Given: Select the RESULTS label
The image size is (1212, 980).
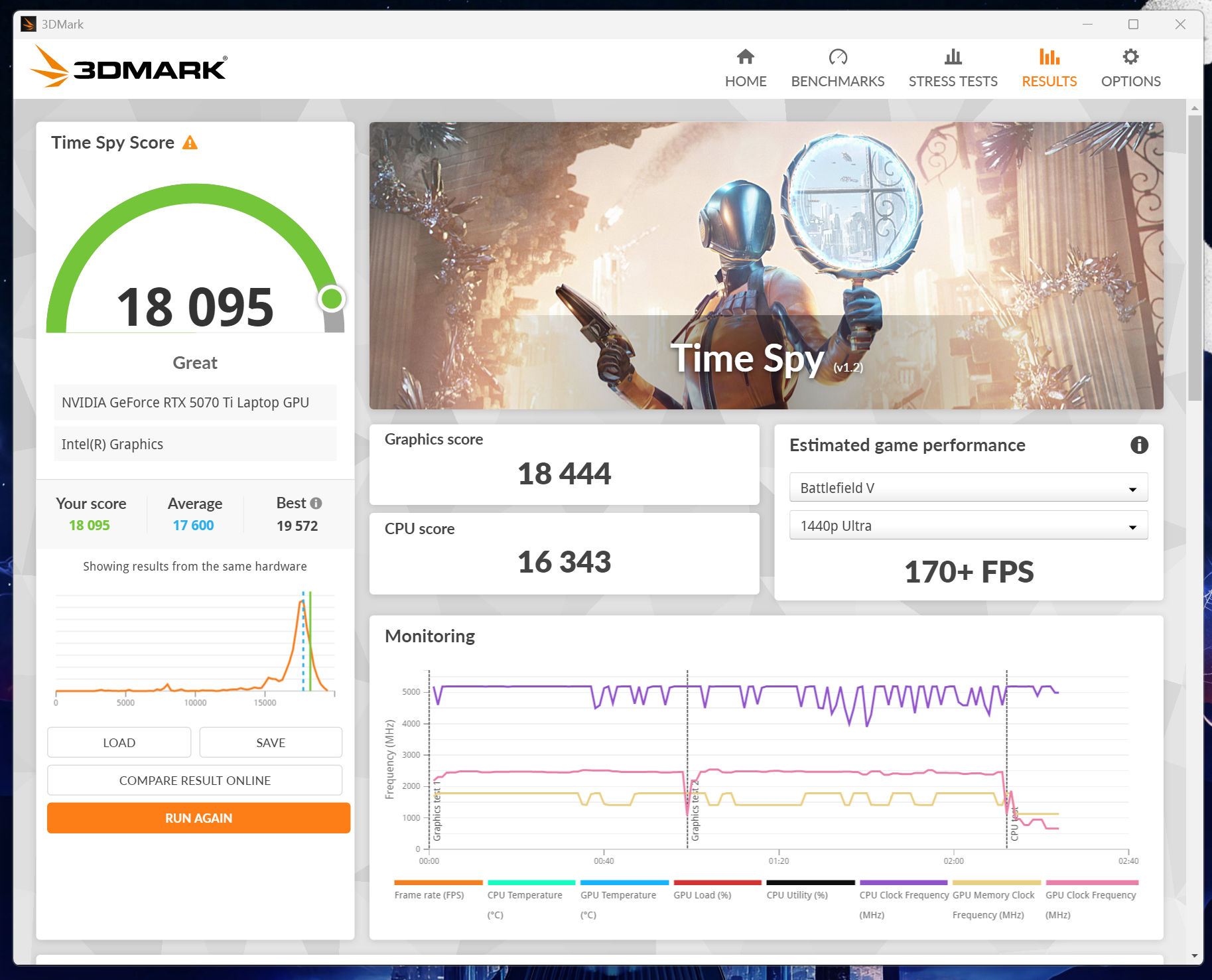Looking at the screenshot, I should [x=1049, y=81].
